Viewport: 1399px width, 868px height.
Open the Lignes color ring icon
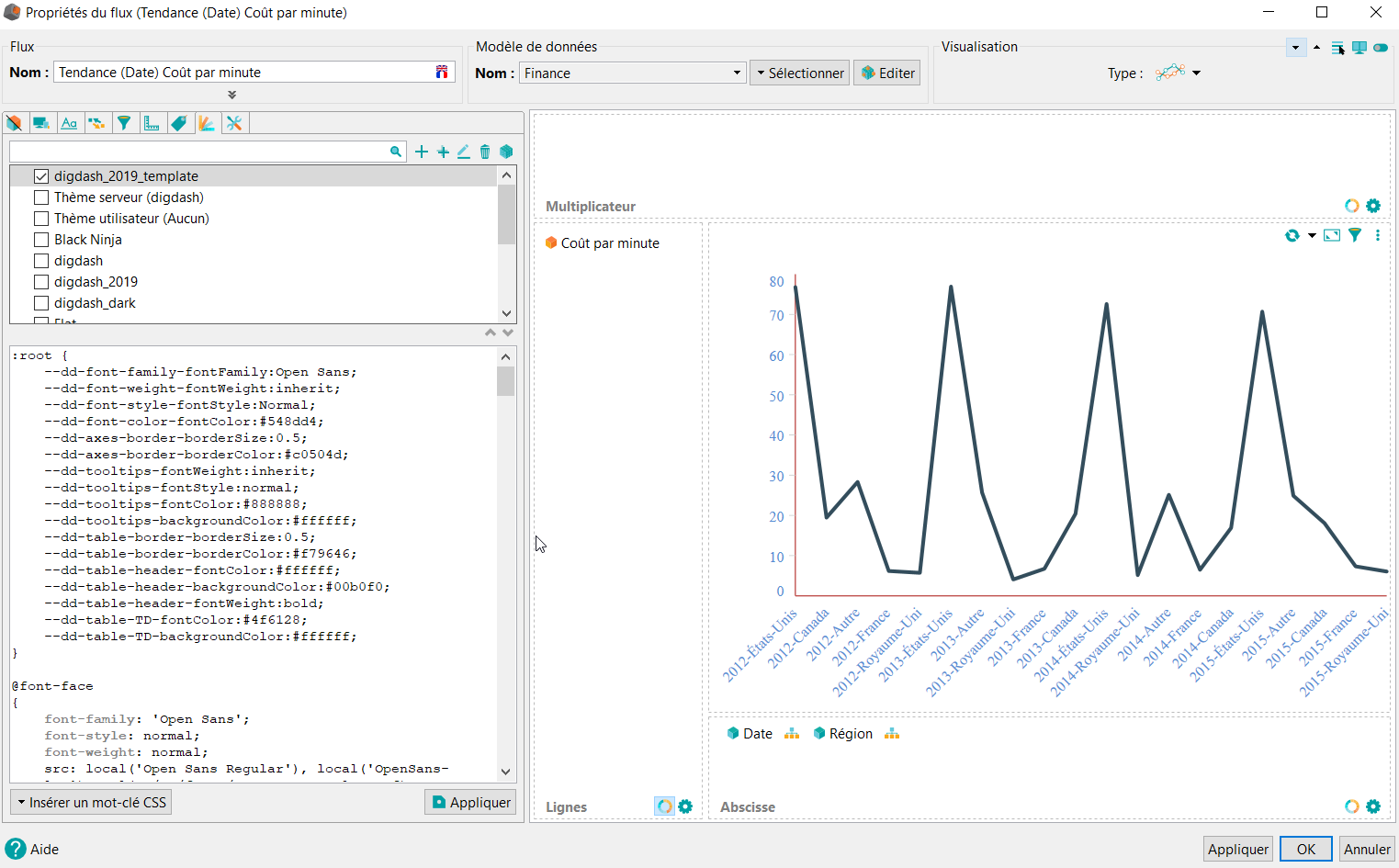click(x=664, y=806)
